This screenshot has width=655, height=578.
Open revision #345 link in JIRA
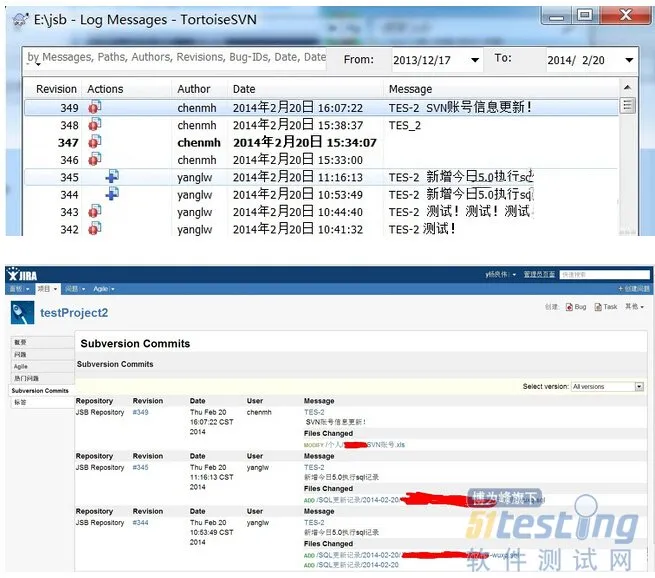point(140,467)
